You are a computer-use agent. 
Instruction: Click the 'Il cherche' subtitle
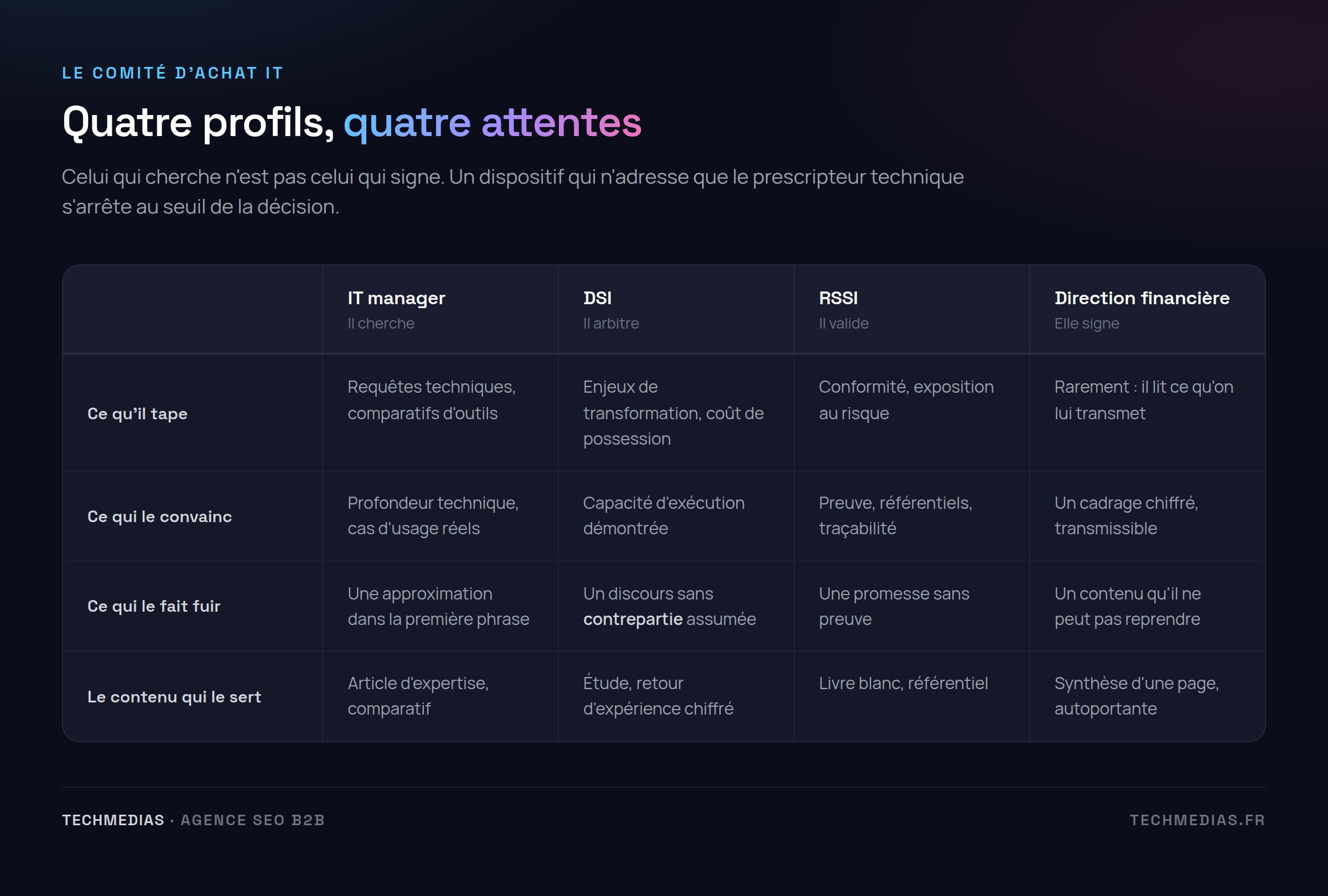tap(381, 323)
